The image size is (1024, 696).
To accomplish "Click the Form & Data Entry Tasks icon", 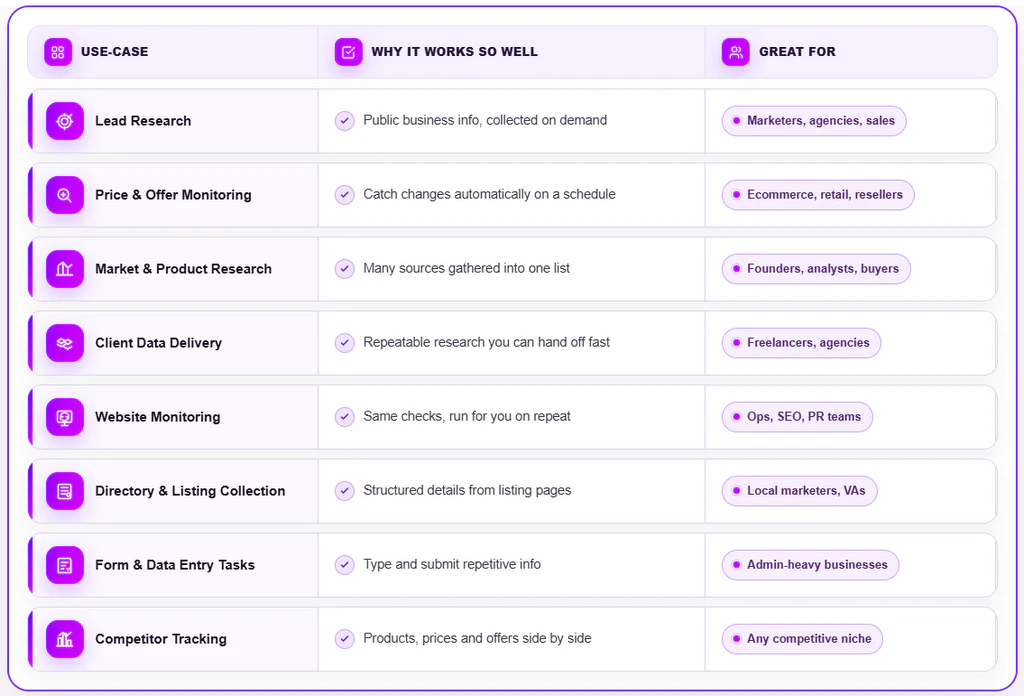I will point(65,565).
